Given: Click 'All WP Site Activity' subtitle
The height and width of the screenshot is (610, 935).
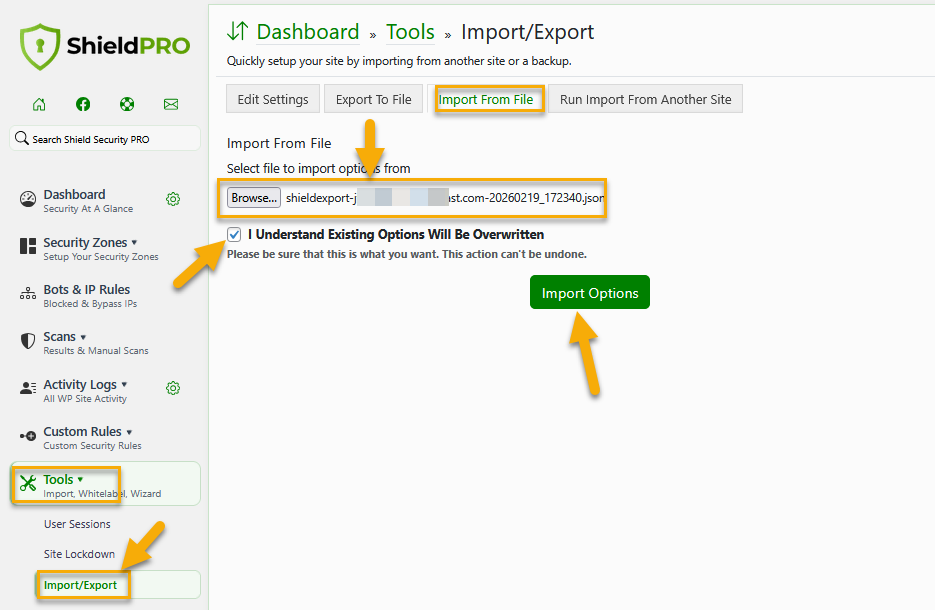Looking at the screenshot, I should click(85, 398).
